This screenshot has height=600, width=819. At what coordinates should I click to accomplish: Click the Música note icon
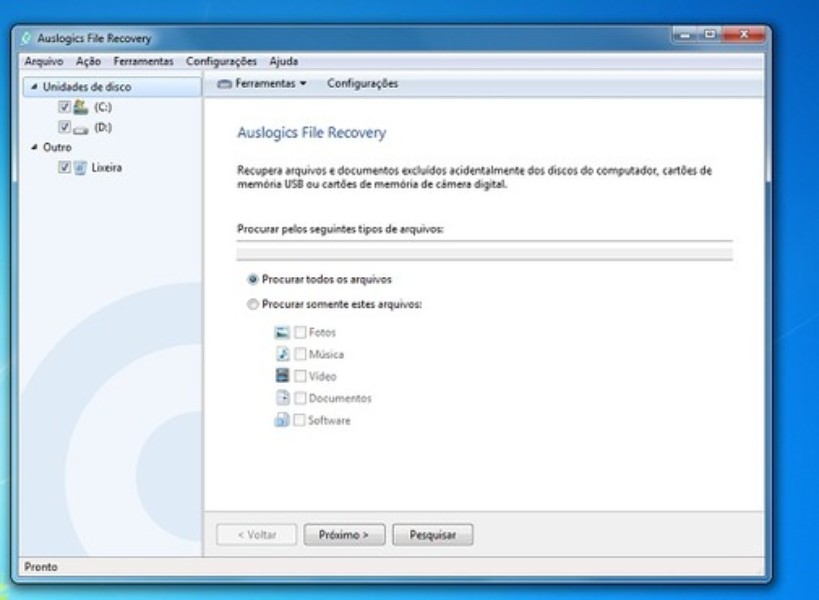282,354
